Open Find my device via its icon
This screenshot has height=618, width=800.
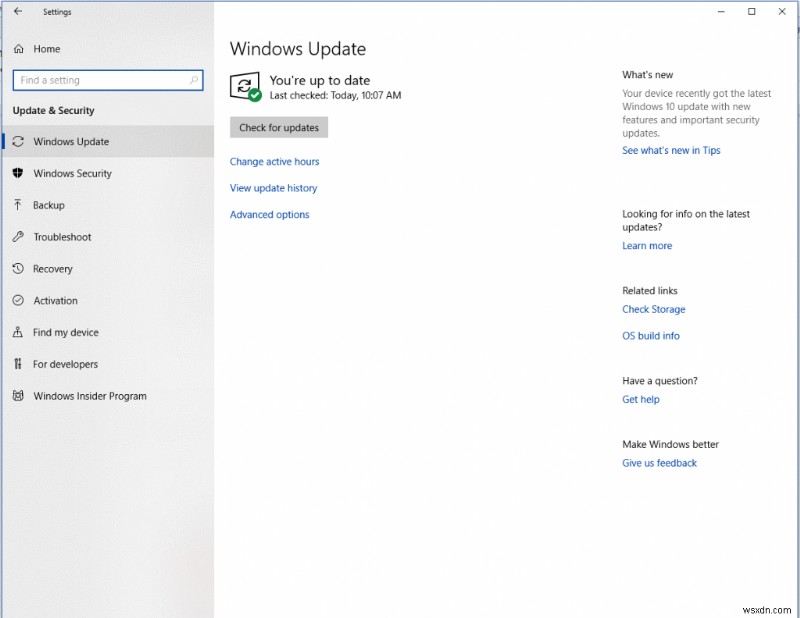[18, 332]
